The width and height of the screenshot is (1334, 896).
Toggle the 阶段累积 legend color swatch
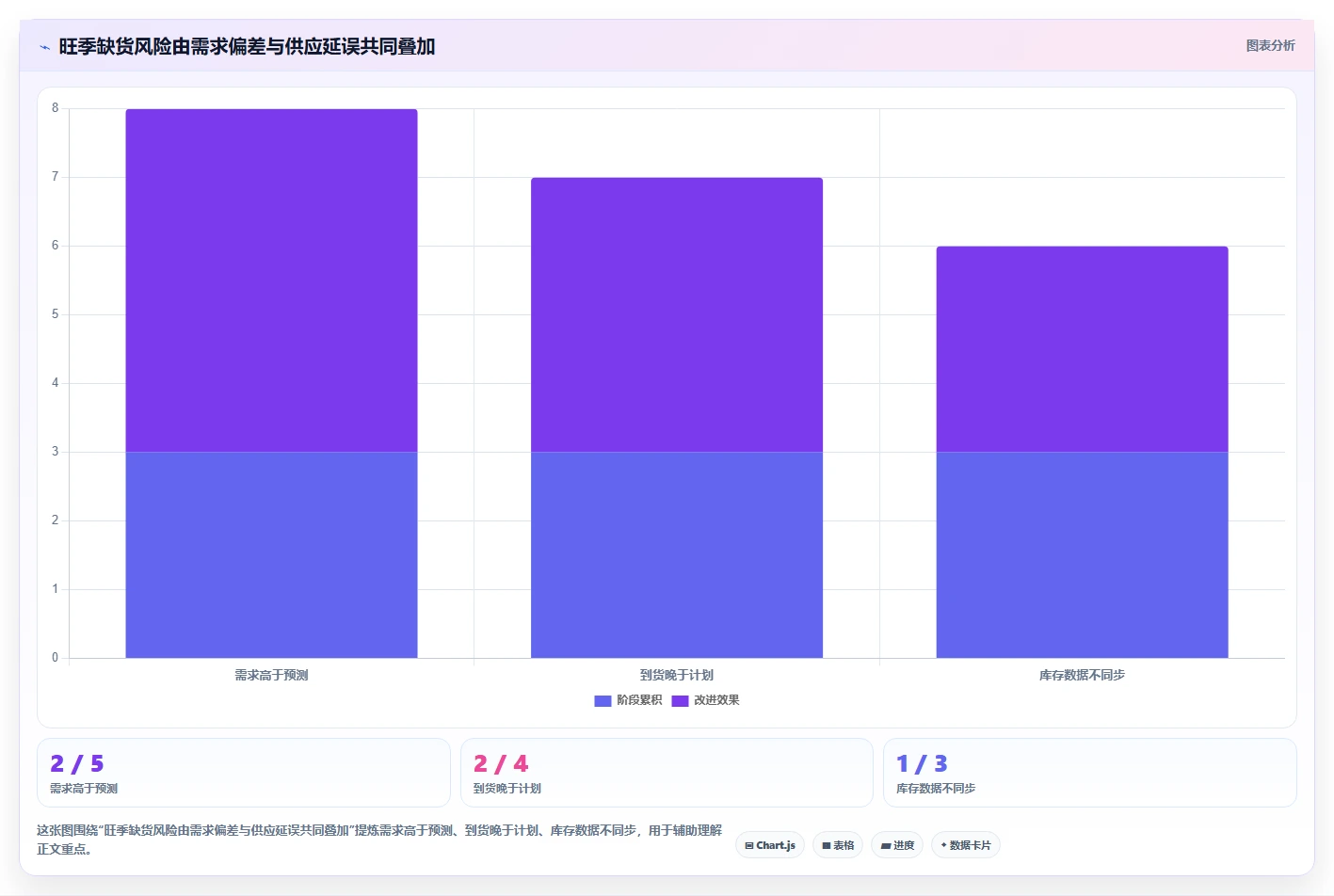click(x=603, y=700)
